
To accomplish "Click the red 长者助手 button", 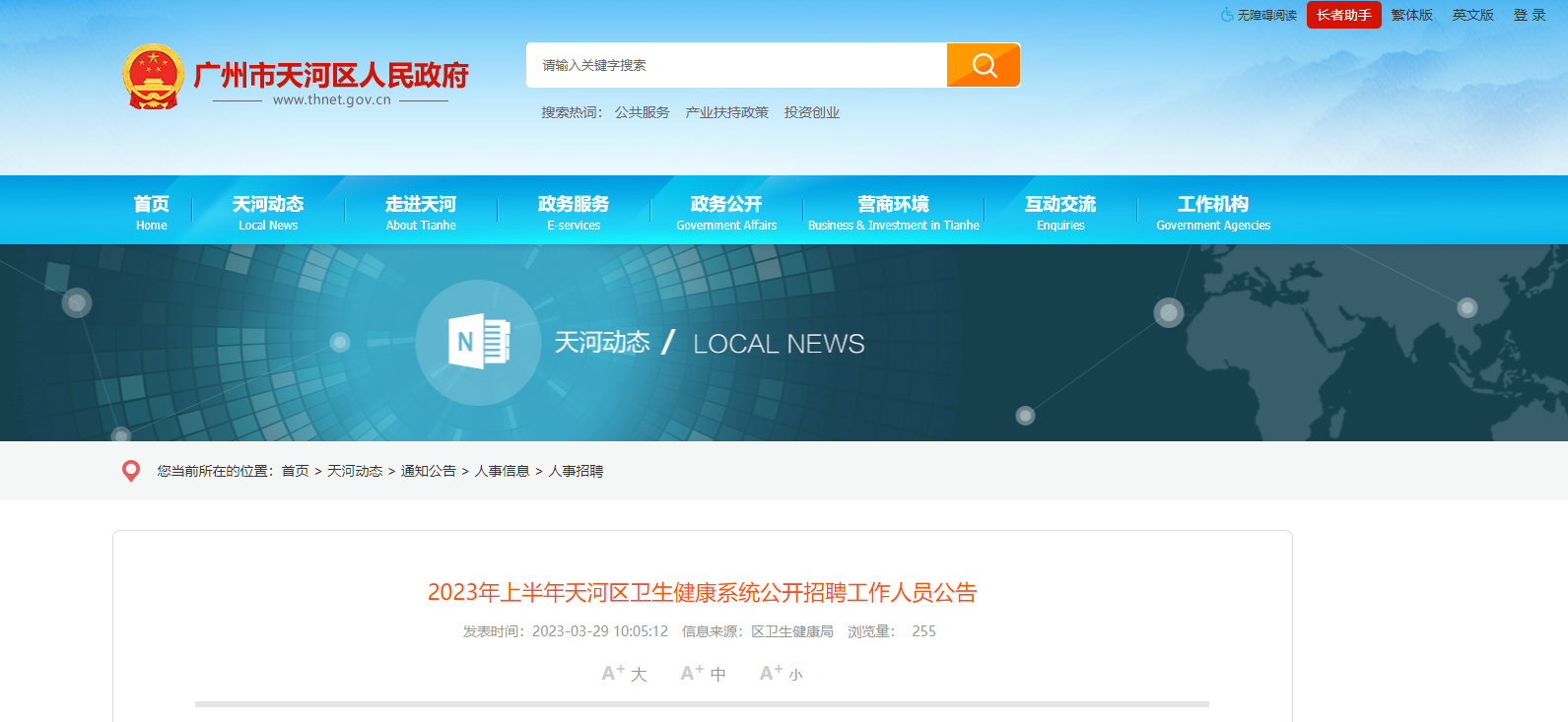I will click(1343, 15).
